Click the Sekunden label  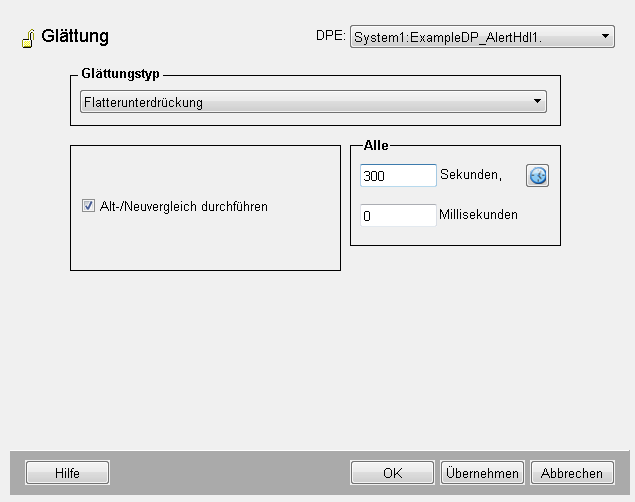(471, 175)
